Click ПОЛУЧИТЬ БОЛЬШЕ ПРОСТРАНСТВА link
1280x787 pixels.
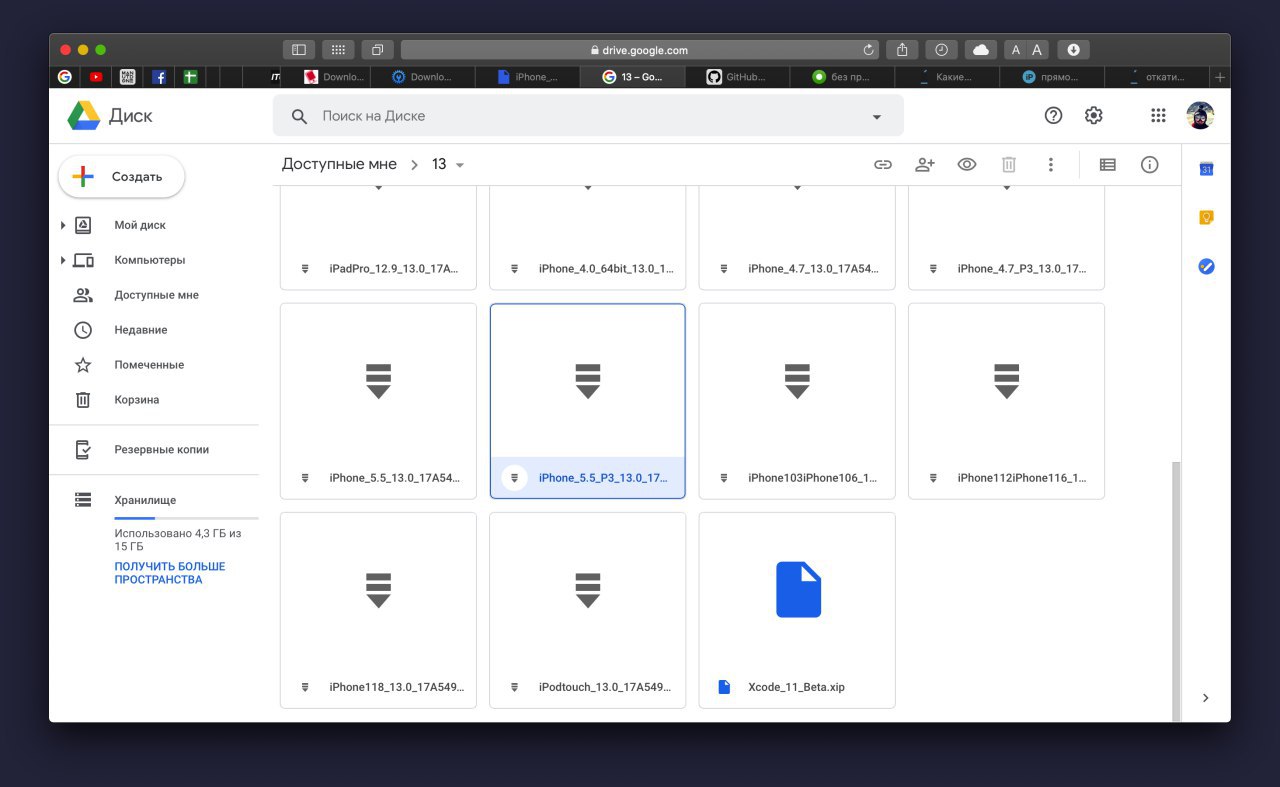click(x=170, y=573)
